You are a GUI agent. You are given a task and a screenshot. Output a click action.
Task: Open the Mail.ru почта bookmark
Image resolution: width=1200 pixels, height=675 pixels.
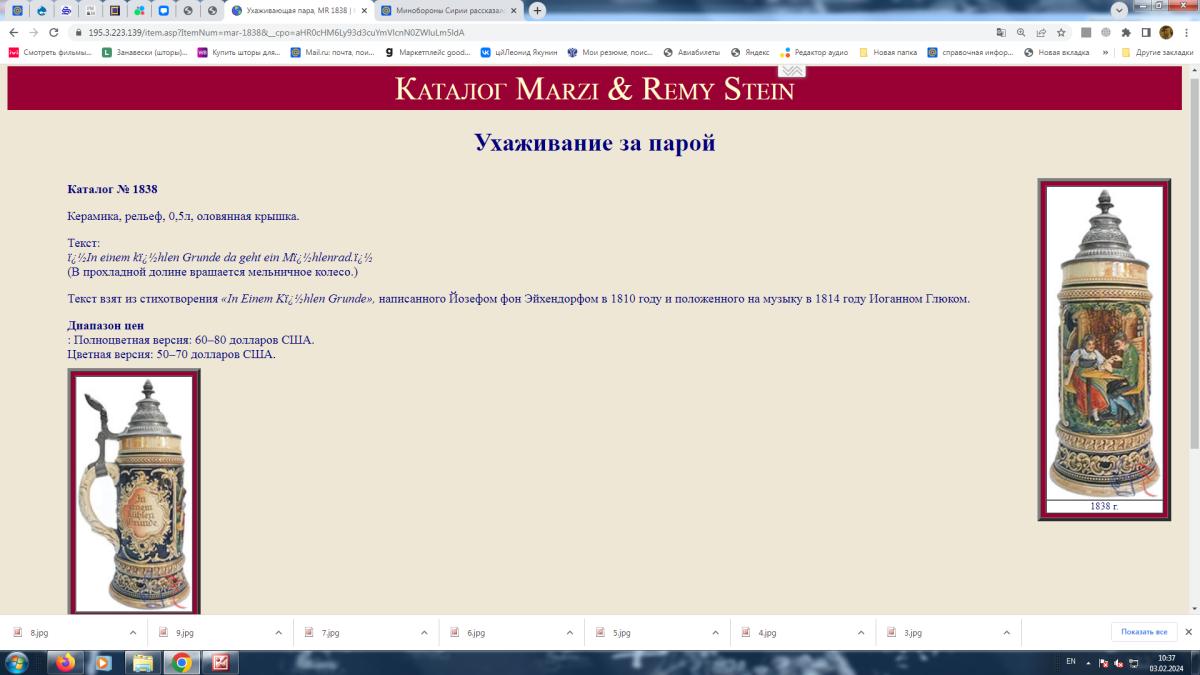click(333, 52)
